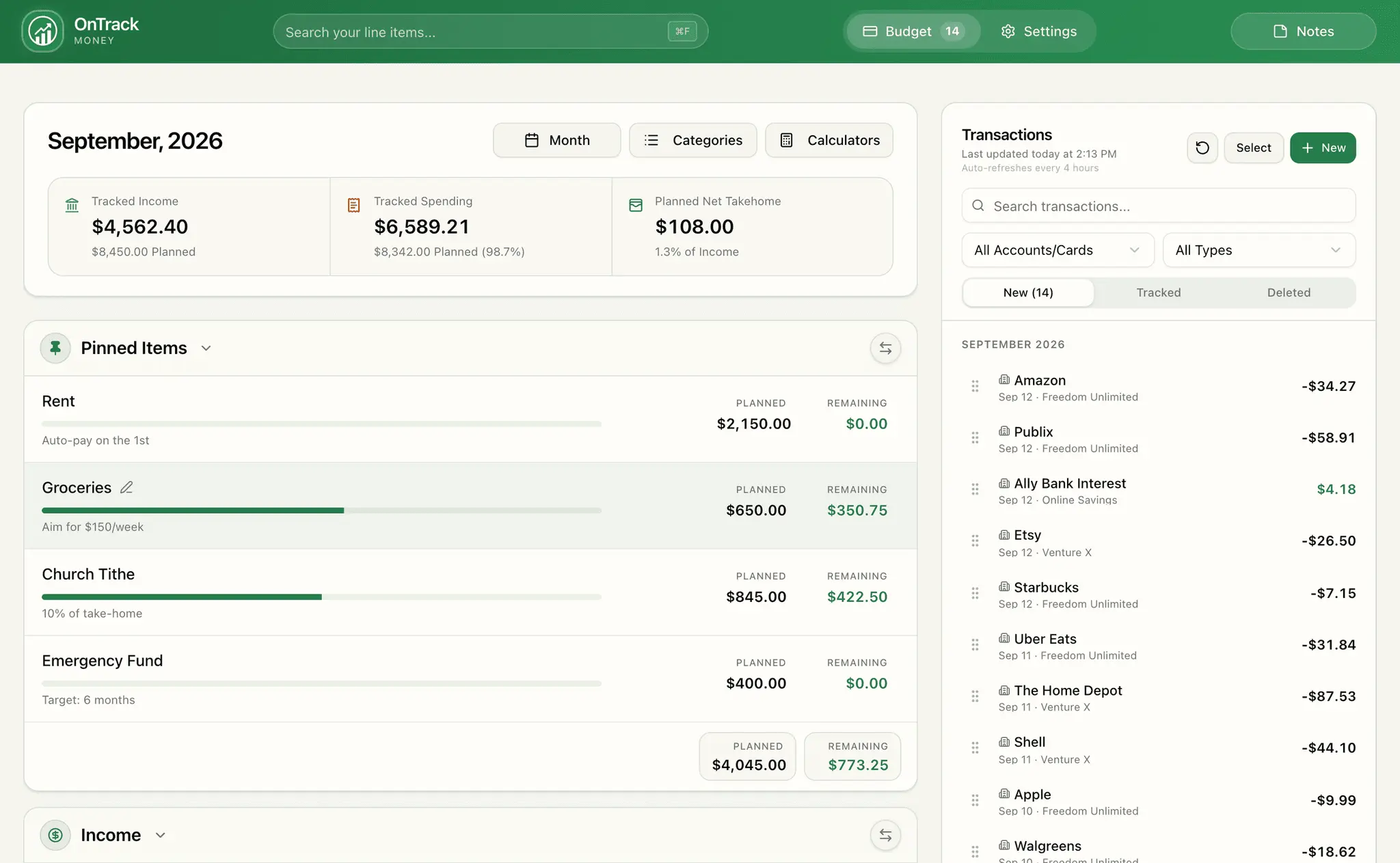Open the Budget tab in top navigation
Image resolution: width=1400 pixels, height=863 pixels.
913,31
